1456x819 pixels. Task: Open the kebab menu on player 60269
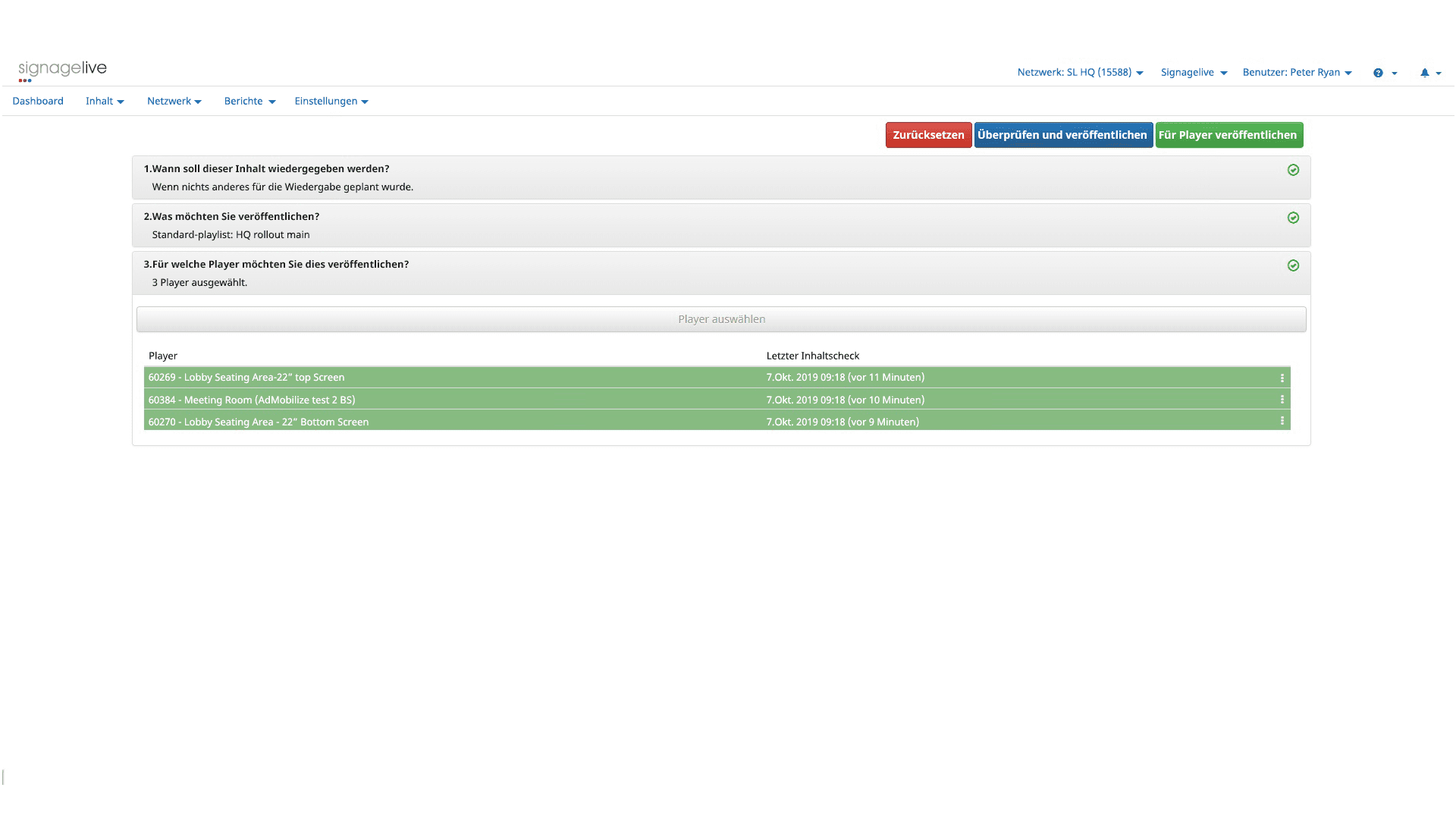point(1282,377)
